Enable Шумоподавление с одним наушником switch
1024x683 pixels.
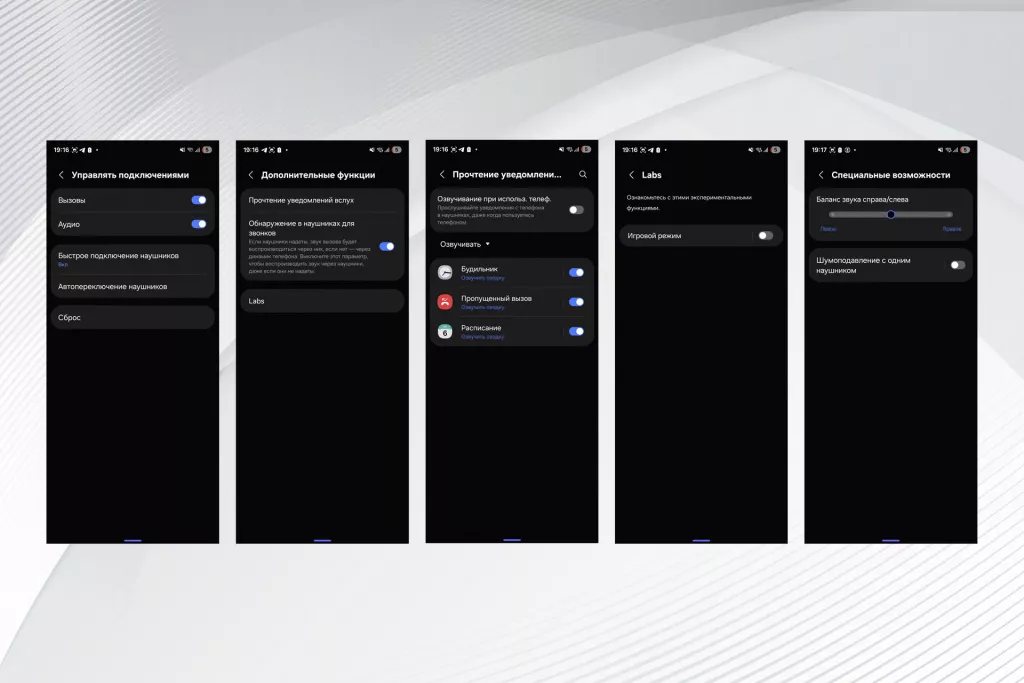click(x=957, y=265)
